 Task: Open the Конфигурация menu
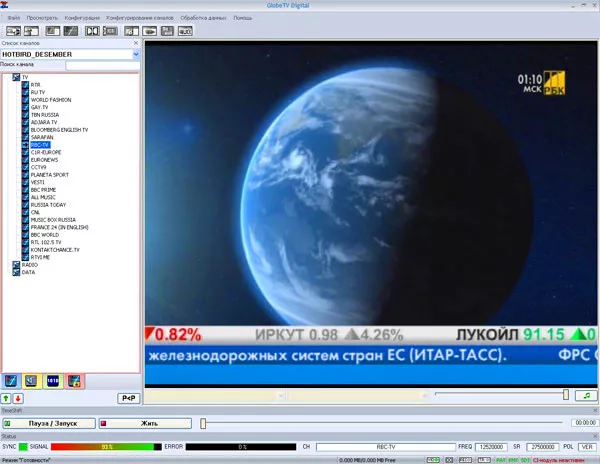pyautogui.click(x=82, y=18)
